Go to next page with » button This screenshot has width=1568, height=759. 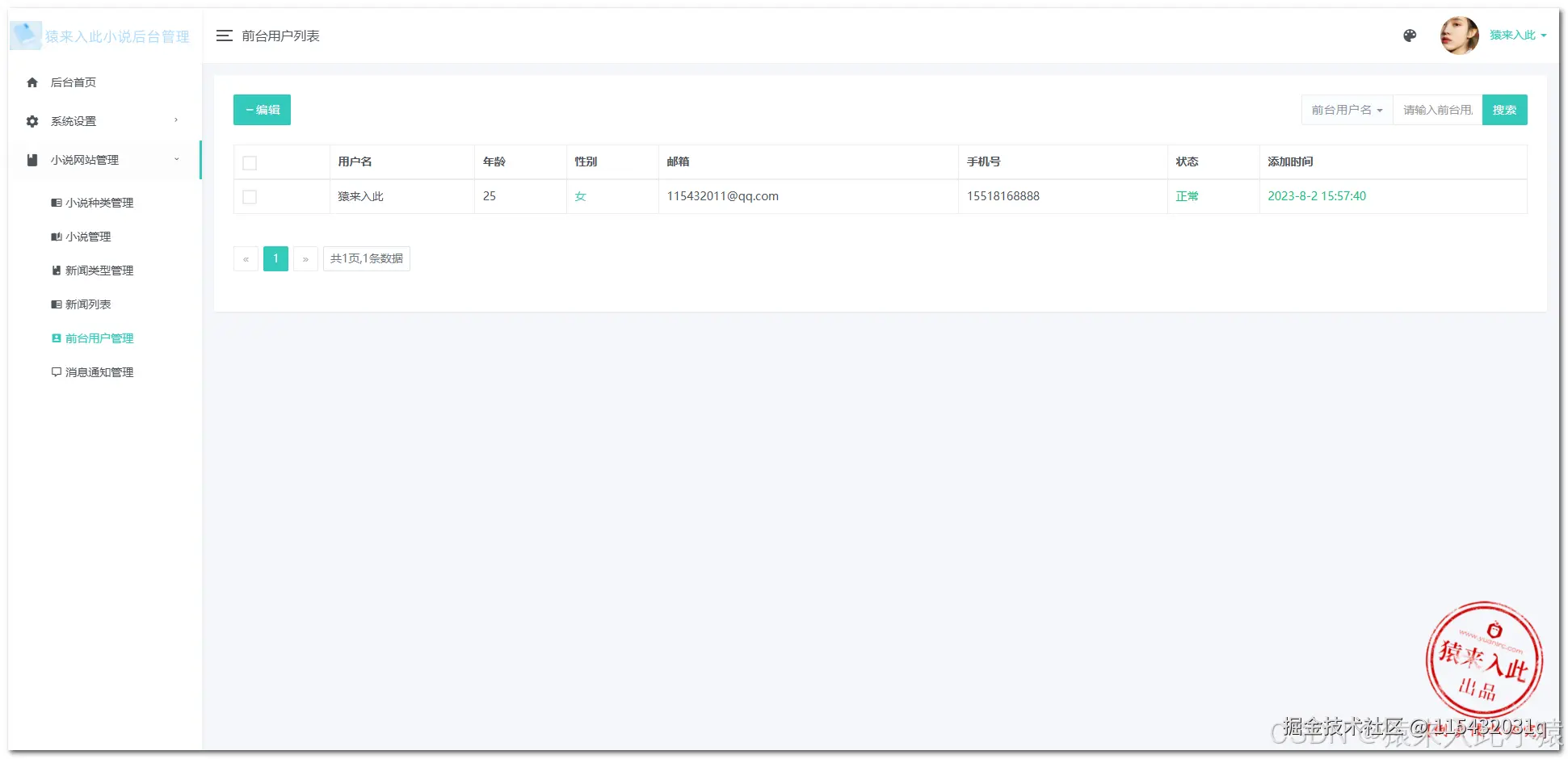point(305,258)
